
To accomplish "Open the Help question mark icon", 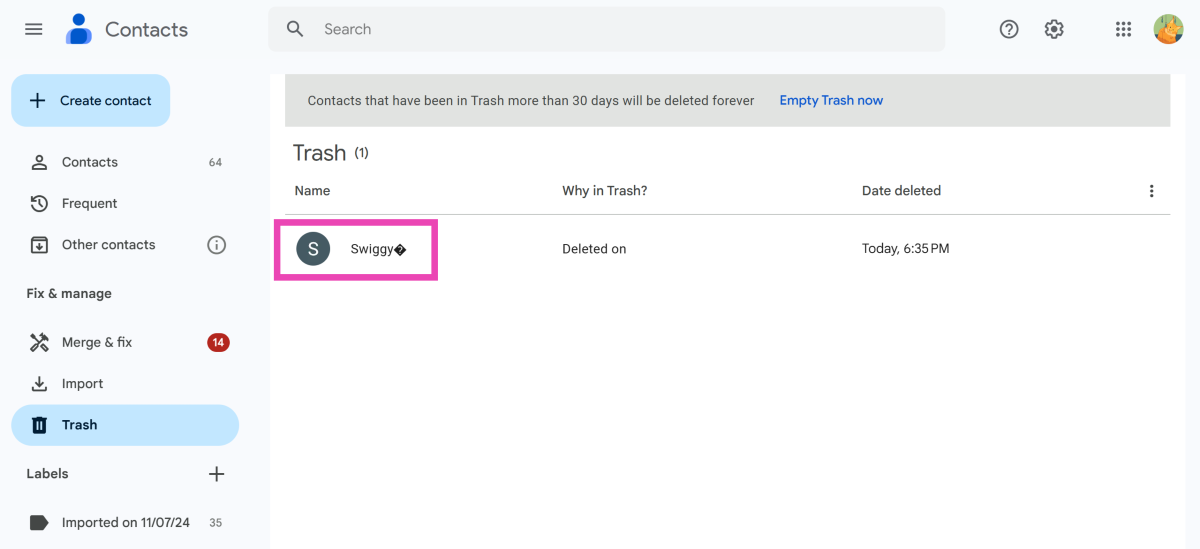I will click(1009, 29).
